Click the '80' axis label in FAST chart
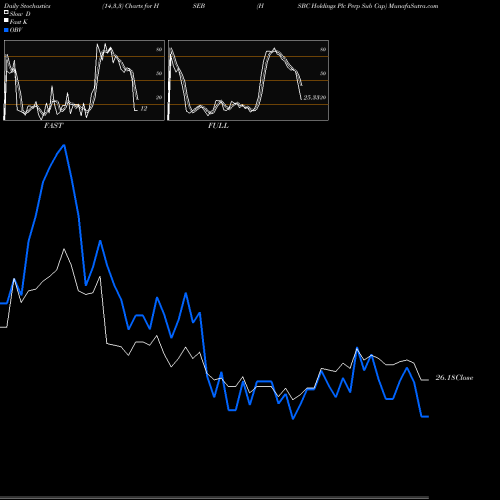 tap(159, 49)
